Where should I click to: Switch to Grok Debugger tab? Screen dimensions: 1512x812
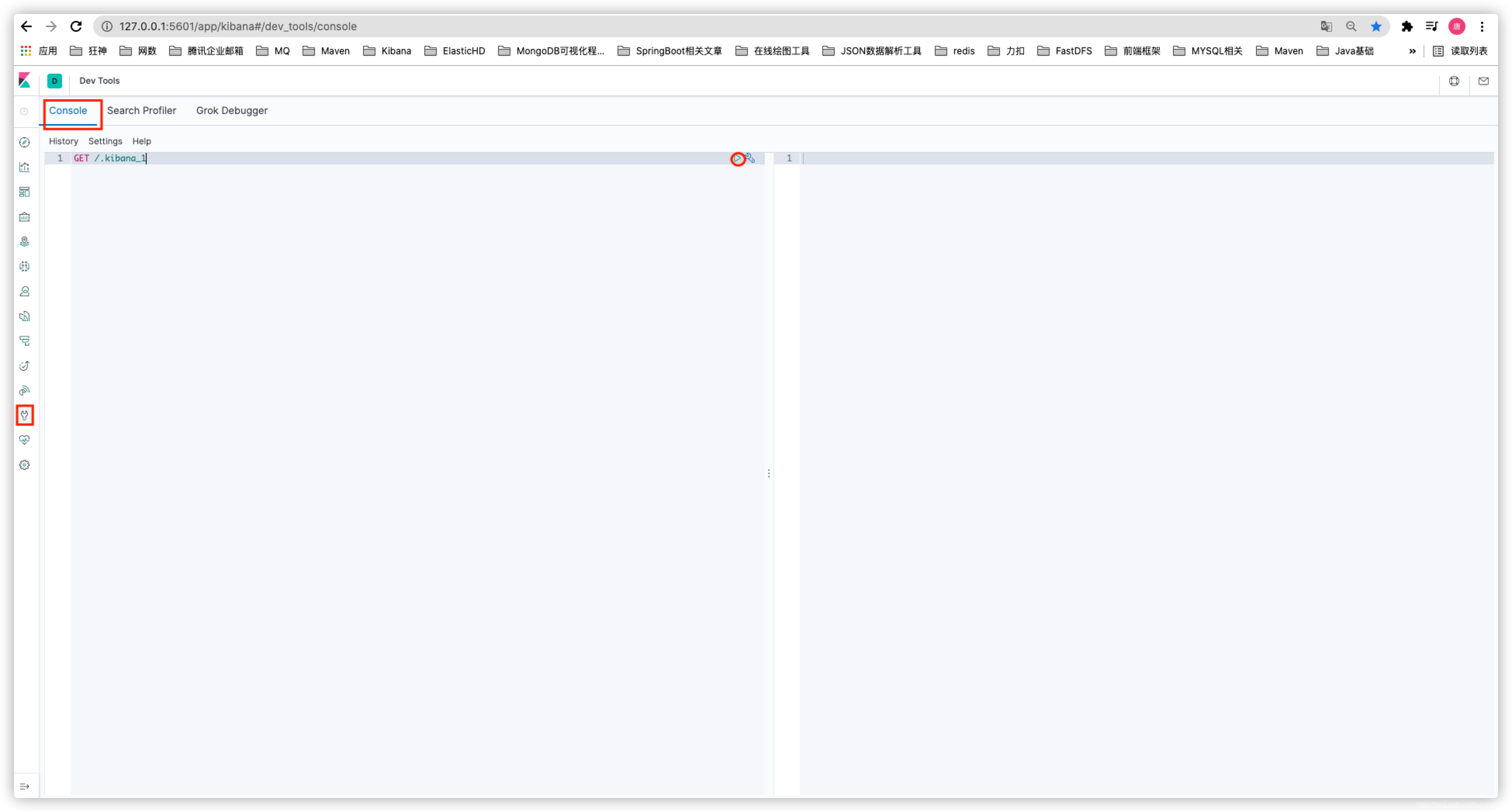[x=232, y=110]
